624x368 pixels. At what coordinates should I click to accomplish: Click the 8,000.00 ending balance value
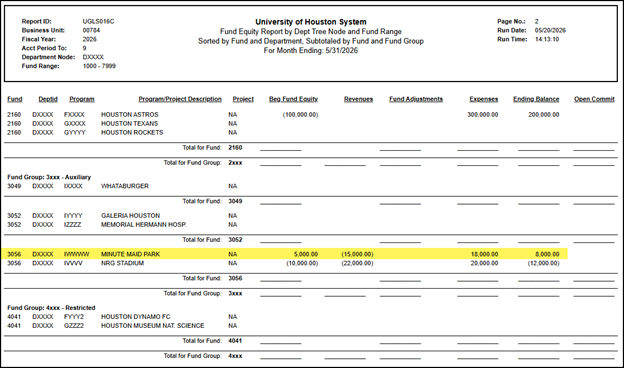[547, 254]
